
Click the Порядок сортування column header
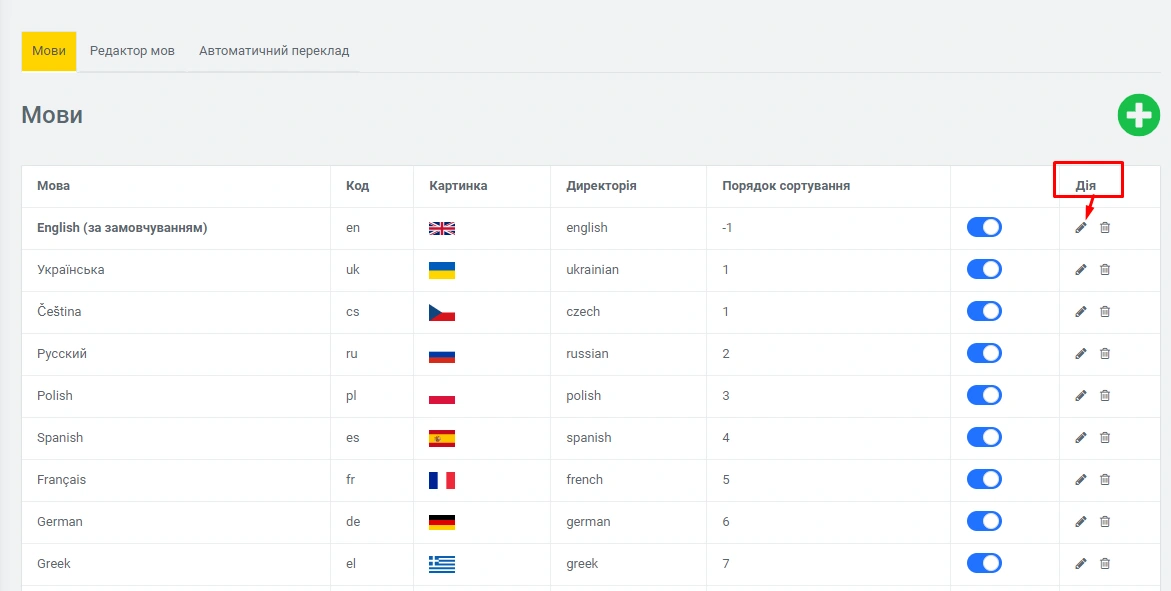[786, 186]
